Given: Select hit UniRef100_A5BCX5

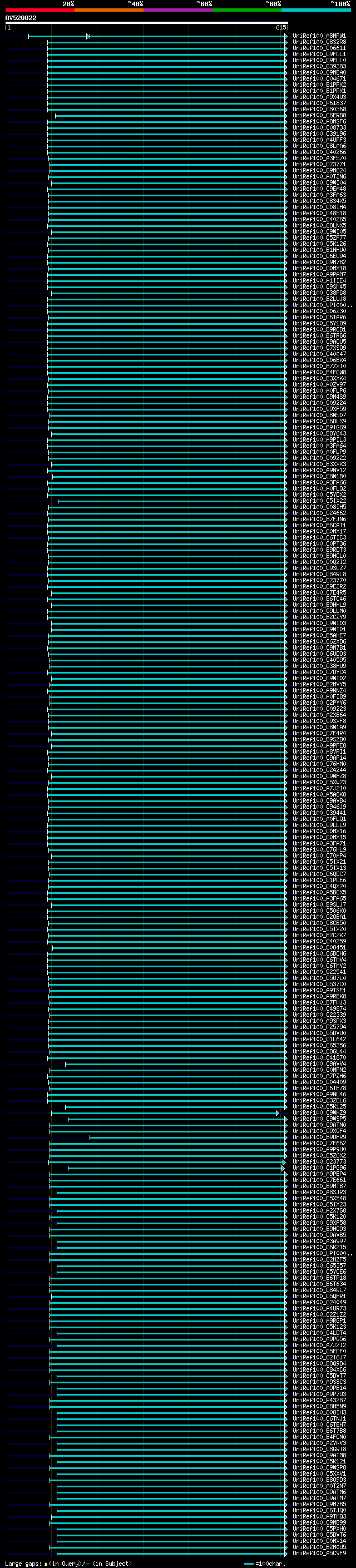Looking at the screenshot, I should coord(319,892).
